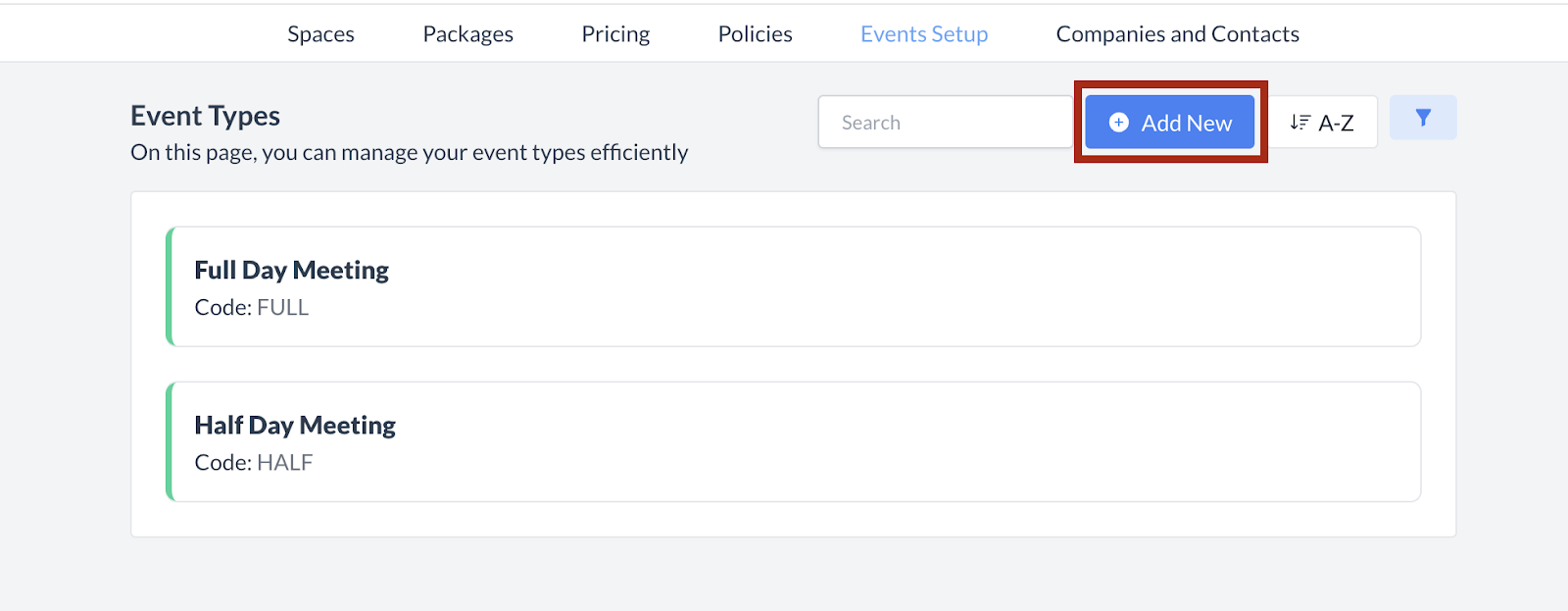Viewport: 1568px width, 611px height.
Task: Click the Events Setup tab
Action: tap(923, 34)
